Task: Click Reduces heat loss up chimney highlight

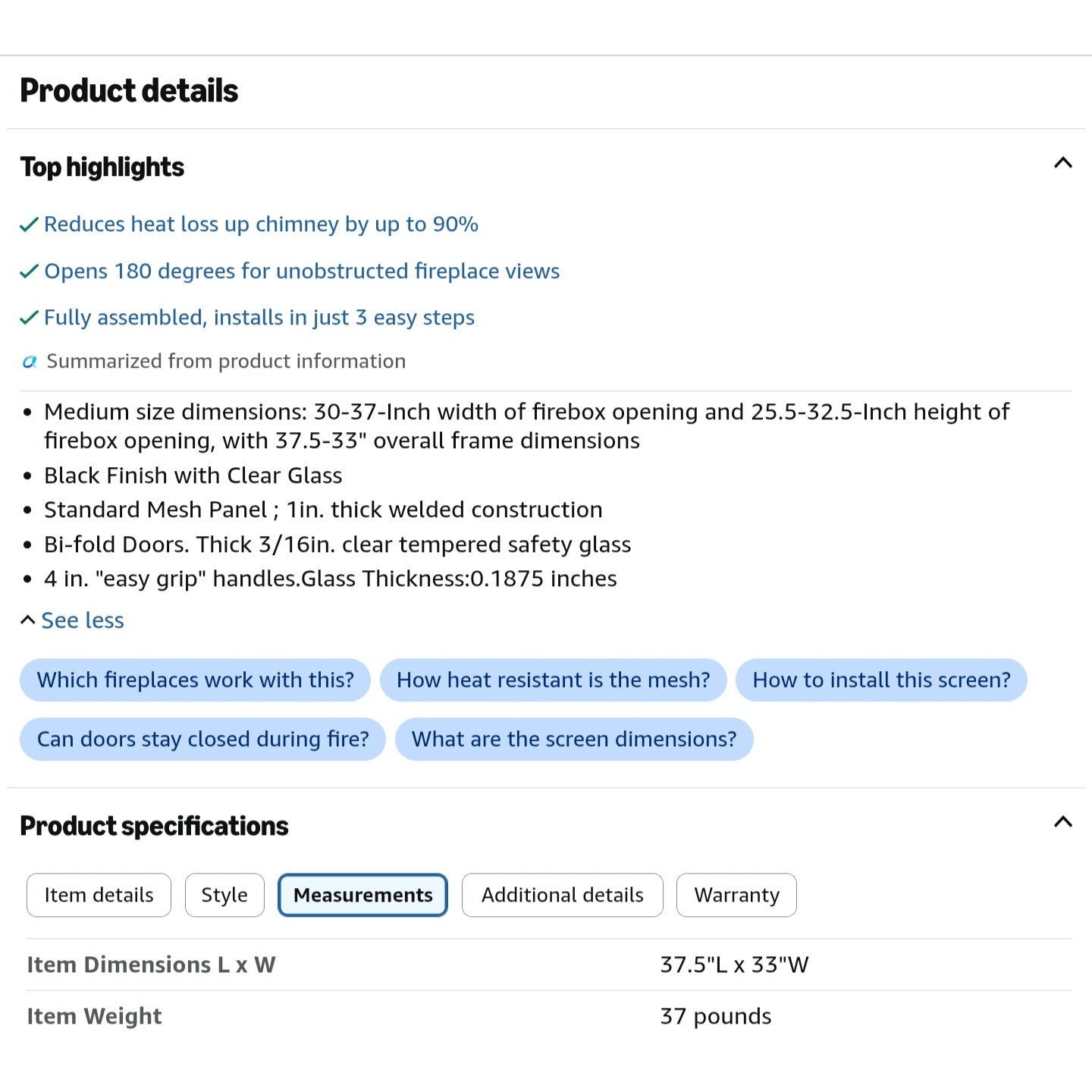Action: (261, 224)
